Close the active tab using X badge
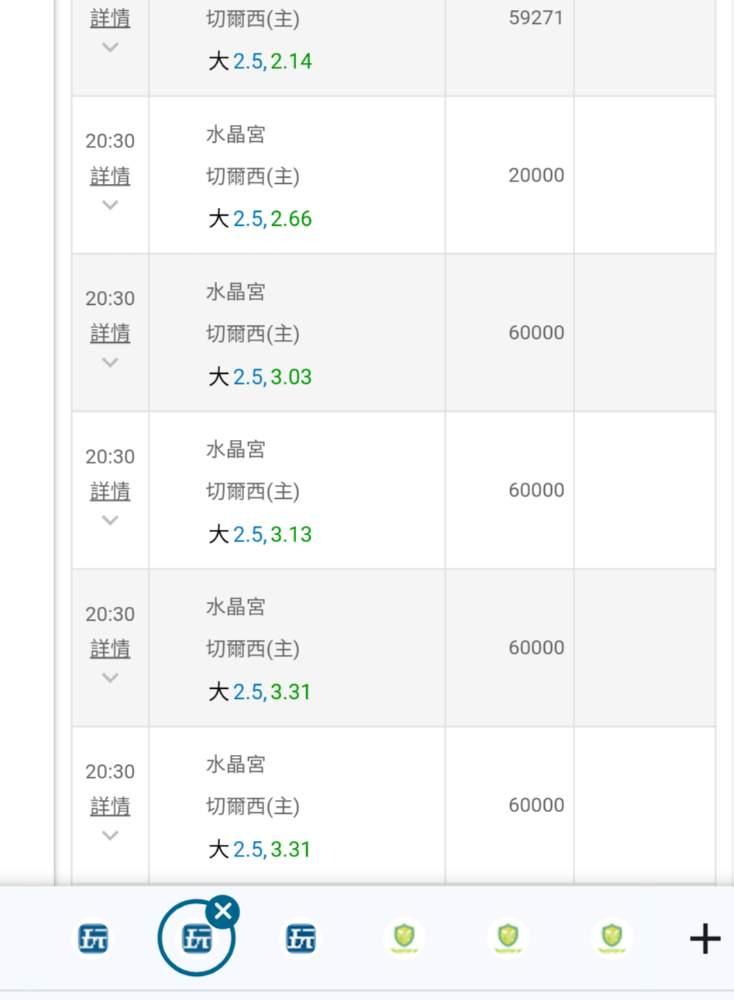The width and height of the screenshot is (734, 1000). (x=223, y=911)
